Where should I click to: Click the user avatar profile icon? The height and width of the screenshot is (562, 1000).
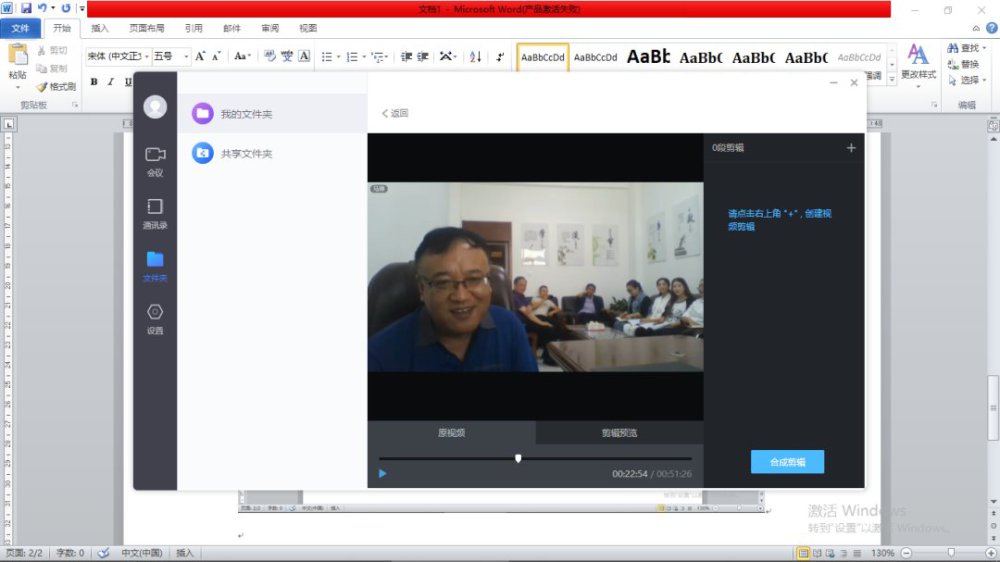point(155,106)
